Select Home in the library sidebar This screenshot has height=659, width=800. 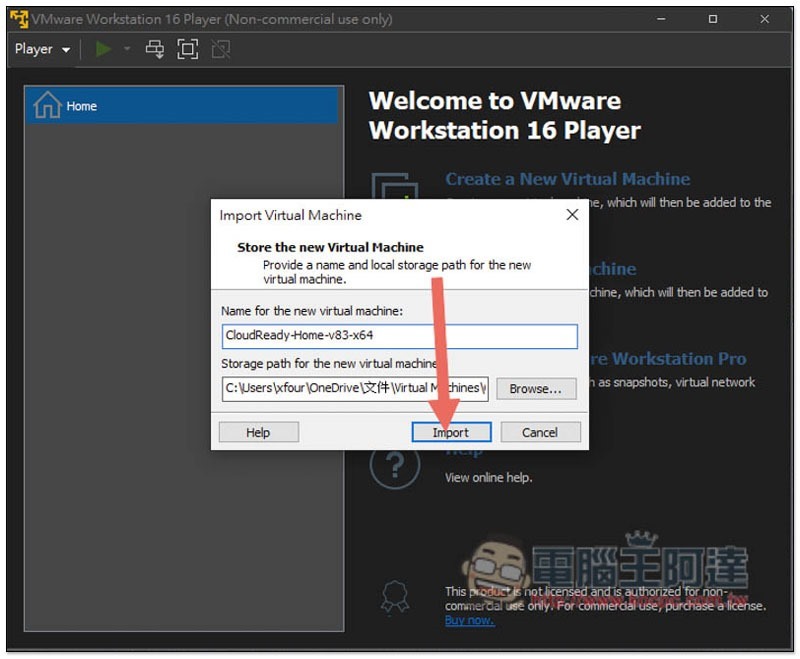click(x=82, y=106)
